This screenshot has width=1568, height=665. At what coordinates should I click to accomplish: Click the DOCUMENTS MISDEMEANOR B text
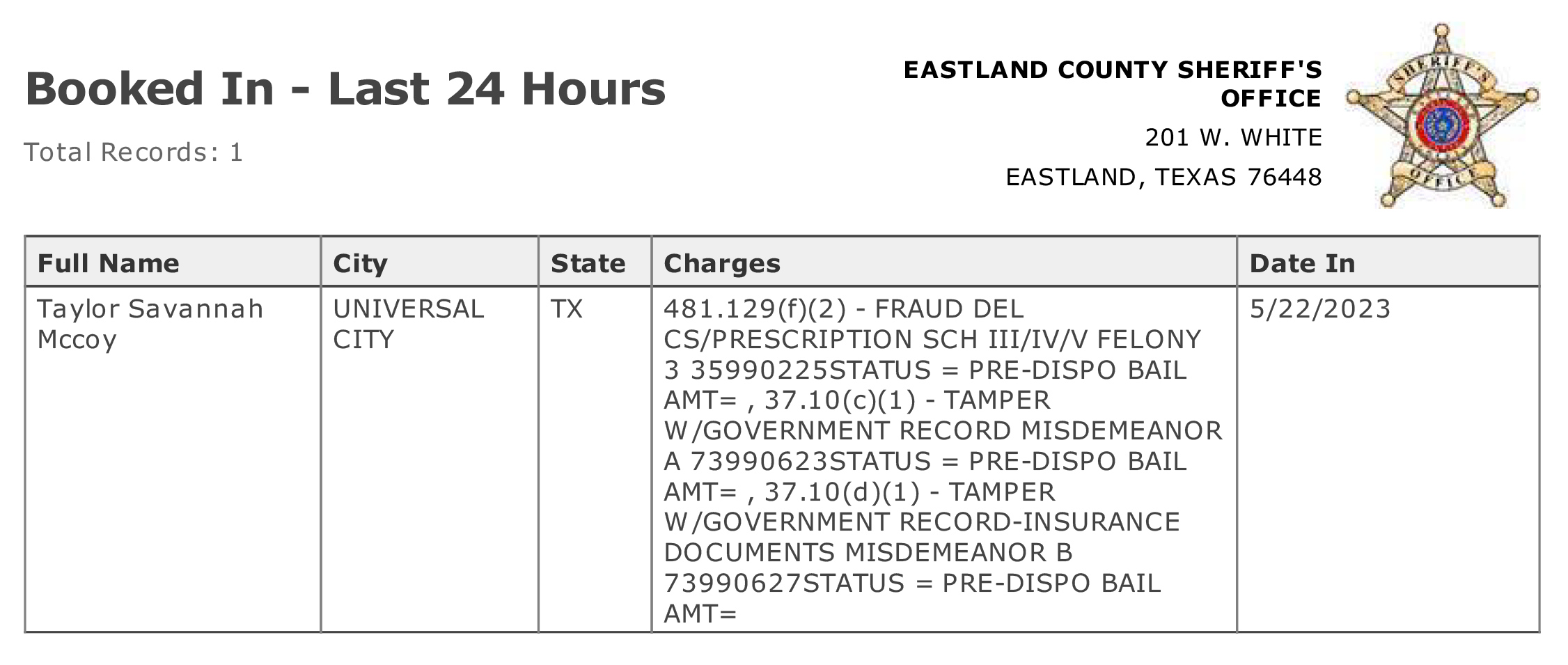(868, 552)
